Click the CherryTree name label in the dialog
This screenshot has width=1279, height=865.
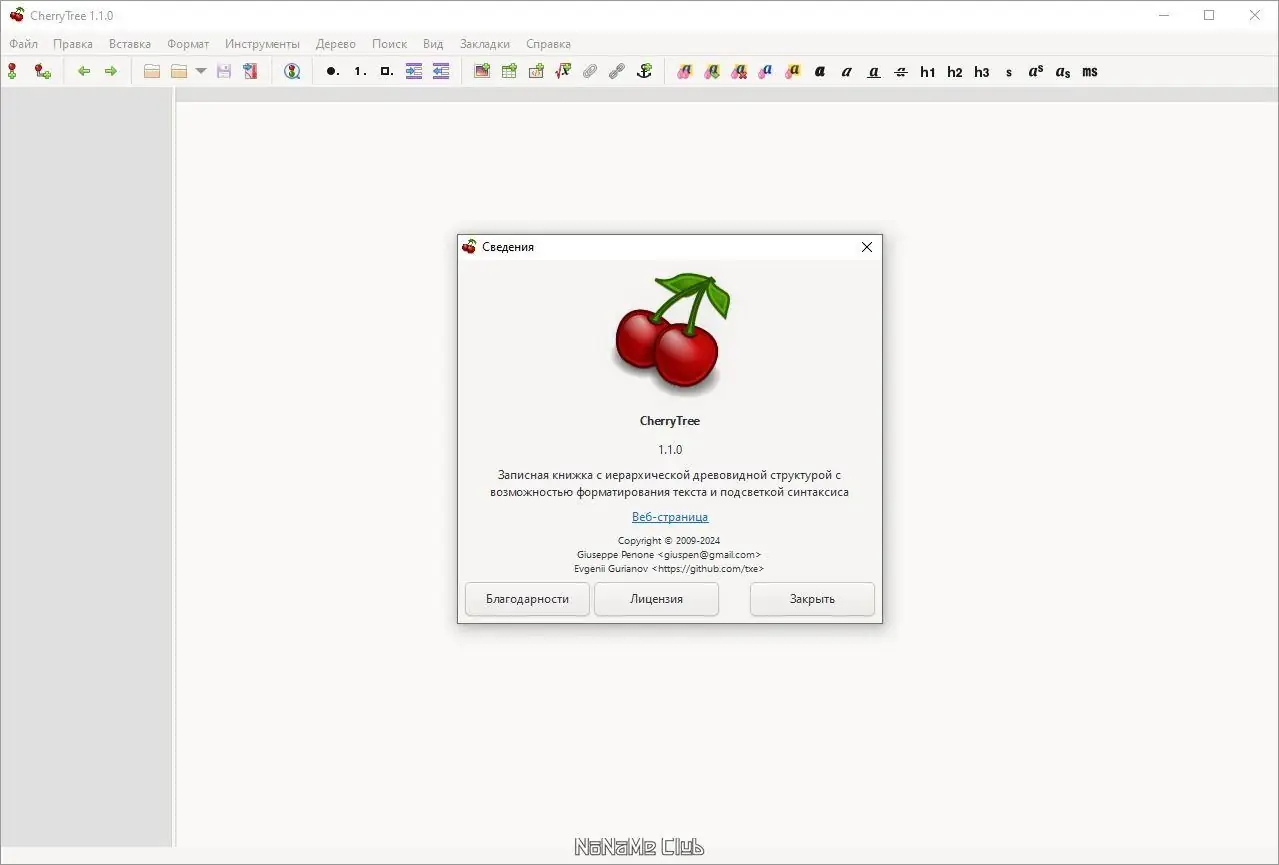(x=670, y=421)
